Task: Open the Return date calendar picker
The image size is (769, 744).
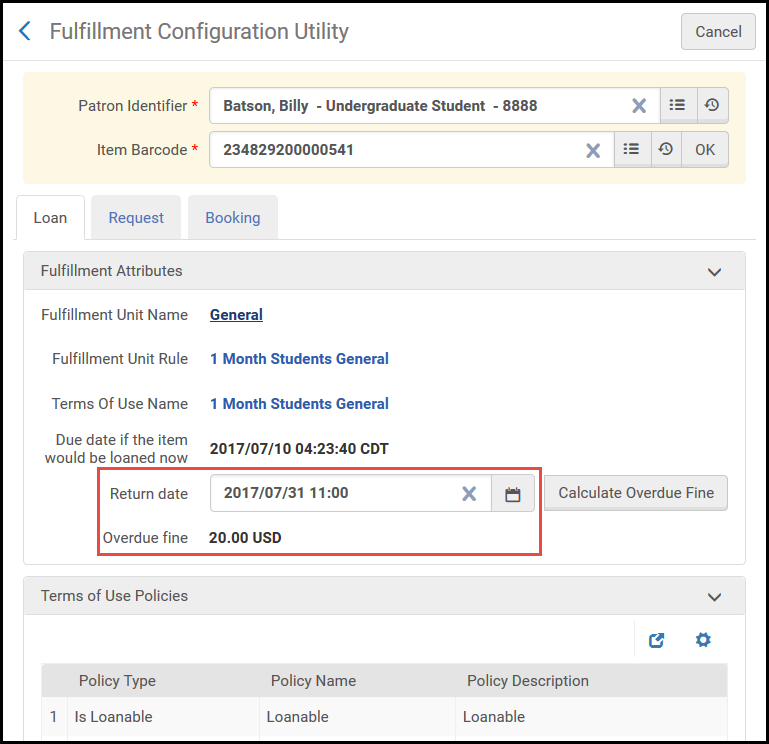Action: pyautogui.click(x=513, y=493)
